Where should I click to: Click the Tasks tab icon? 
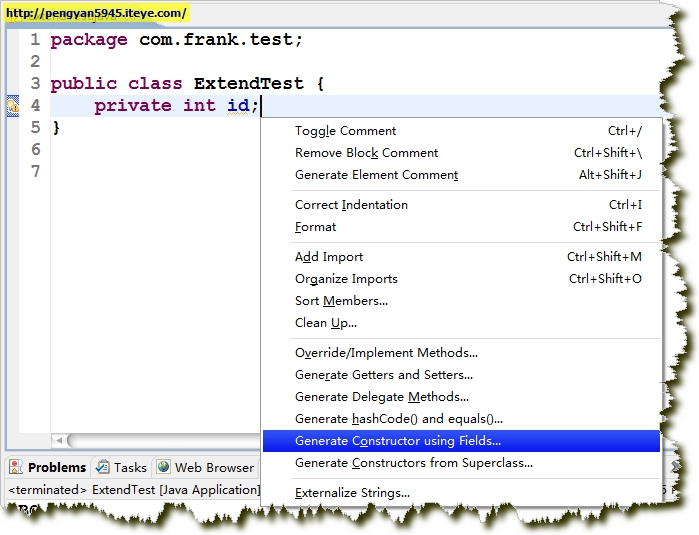[103, 467]
